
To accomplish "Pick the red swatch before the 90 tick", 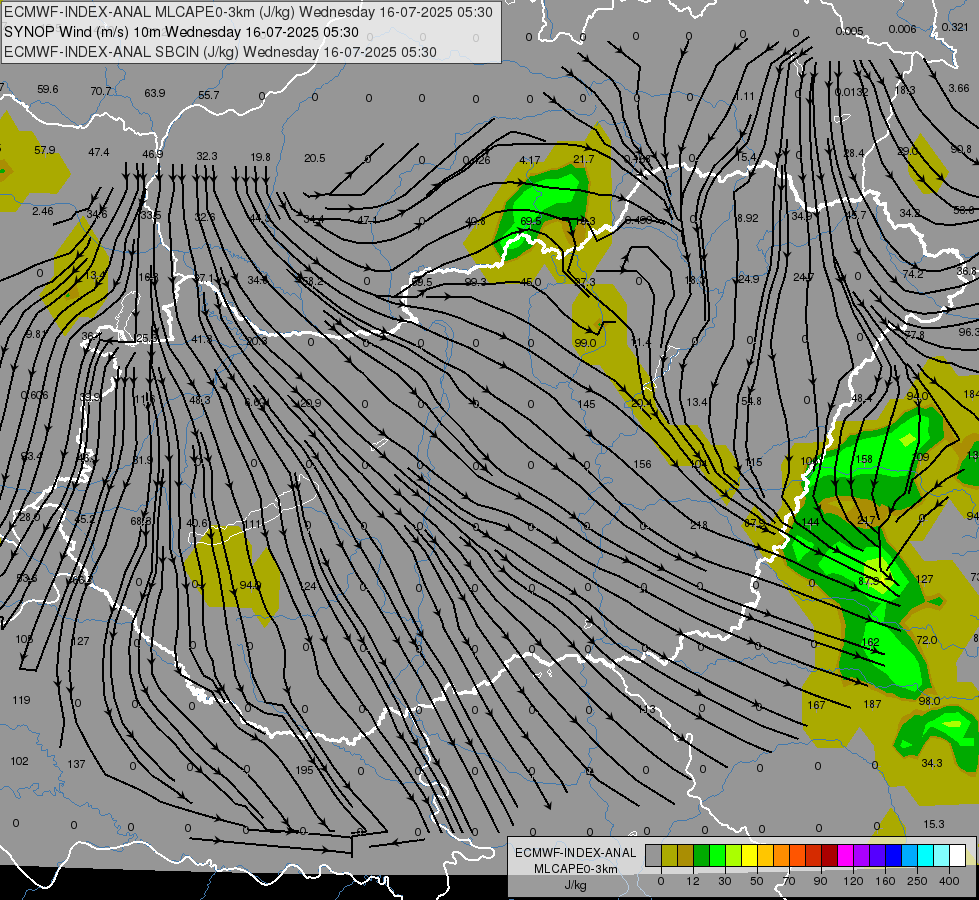I will [814, 855].
